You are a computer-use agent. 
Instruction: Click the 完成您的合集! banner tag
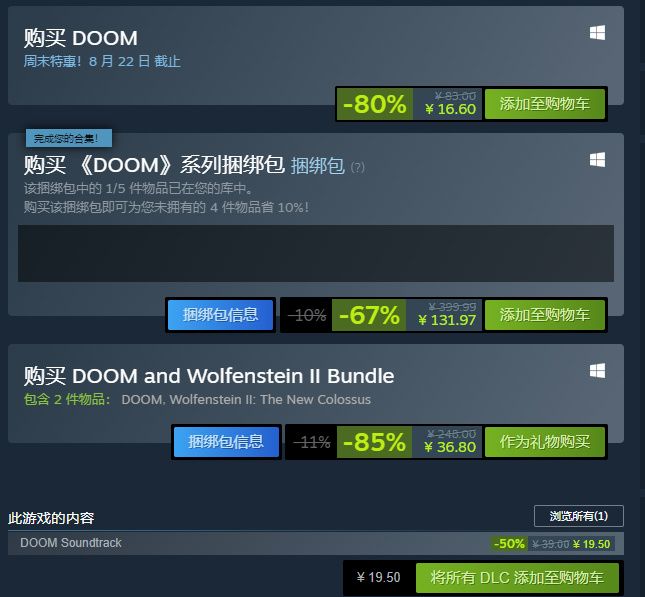pos(69,138)
